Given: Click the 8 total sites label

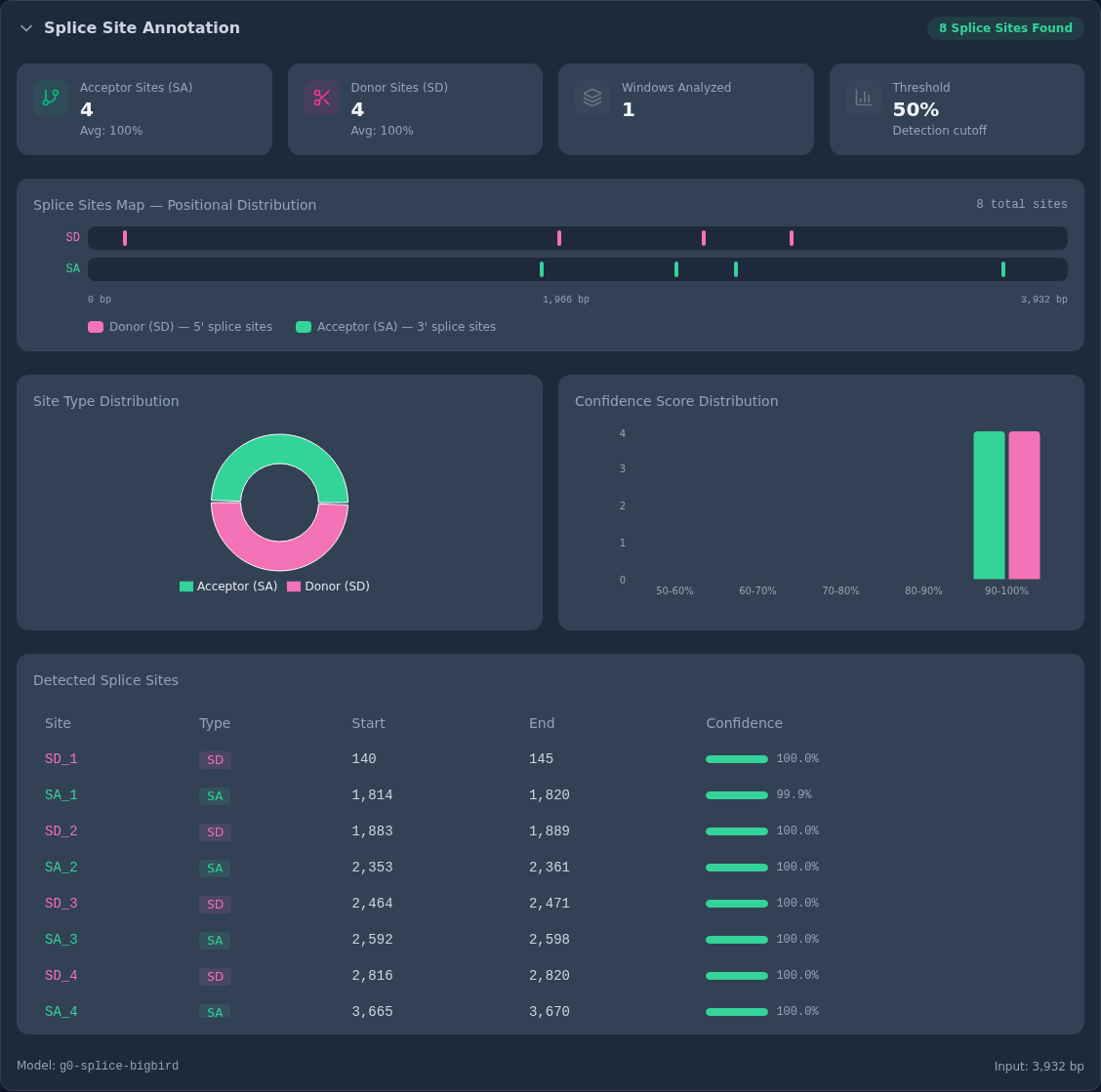Looking at the screenshot, I should point(1022,204).
